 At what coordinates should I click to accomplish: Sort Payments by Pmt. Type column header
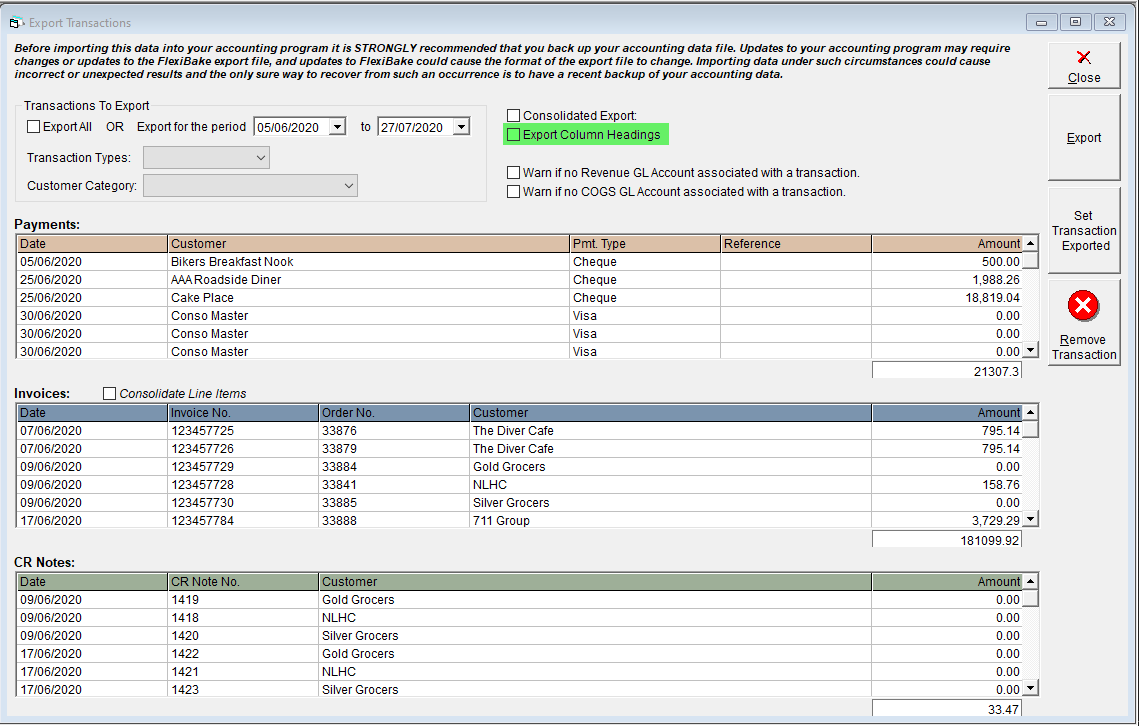(x=645, y=243)
